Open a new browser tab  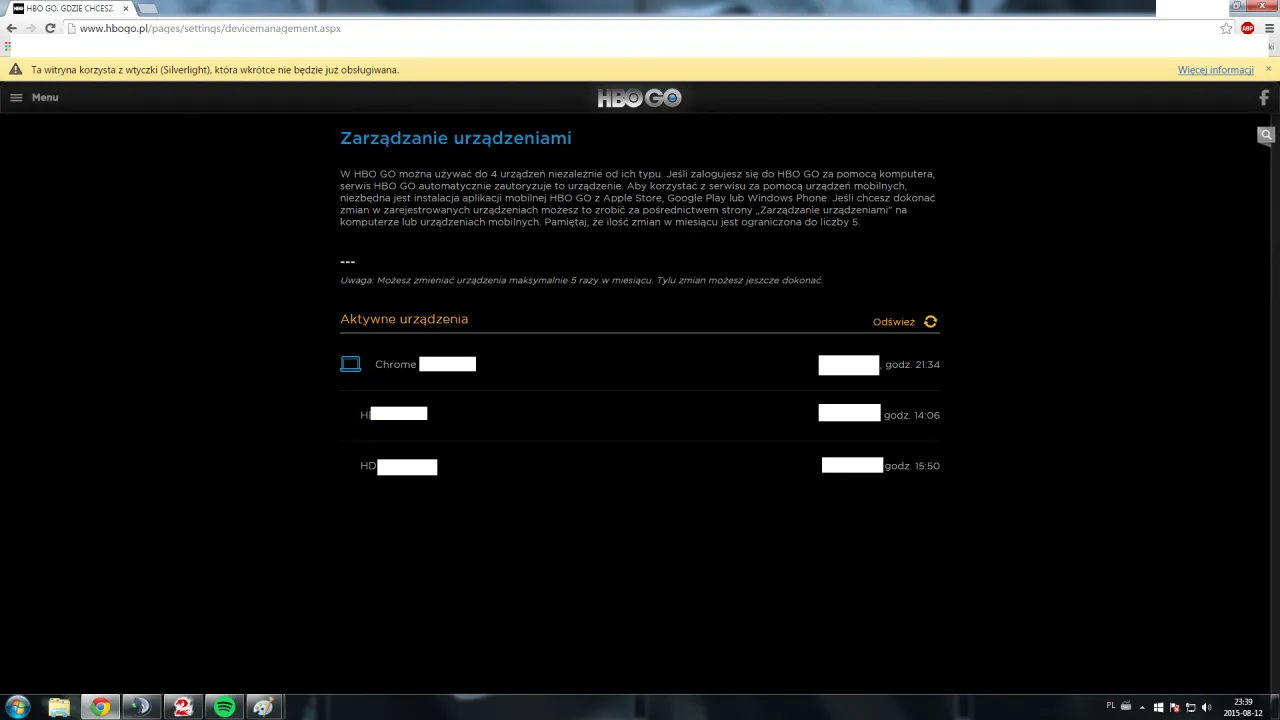point(148,8)
